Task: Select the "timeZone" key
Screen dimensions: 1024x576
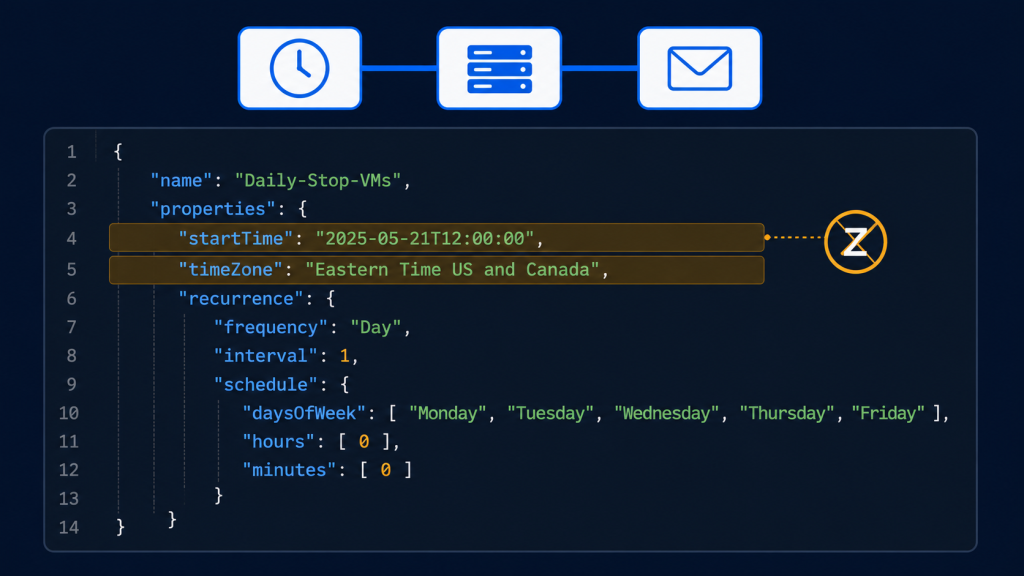Action: coord(231,269)
